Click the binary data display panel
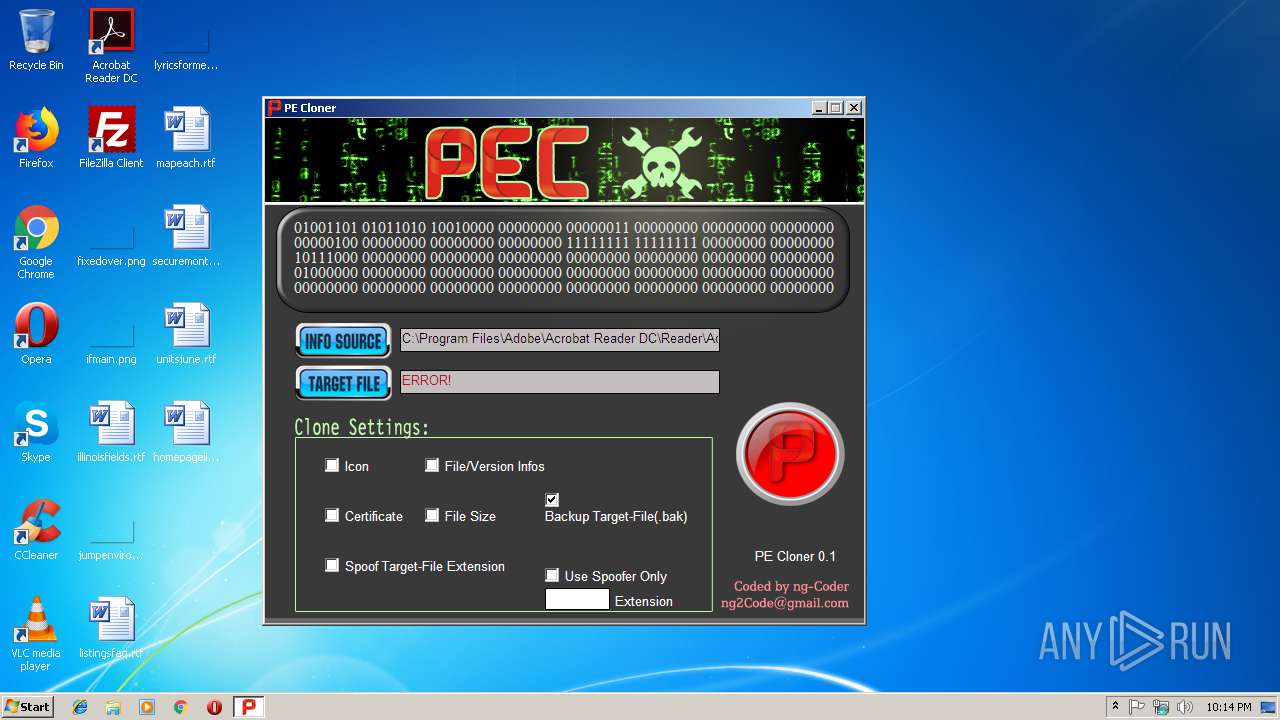The width and height of the screenshot is (1280, 720). tap(563, 258)
